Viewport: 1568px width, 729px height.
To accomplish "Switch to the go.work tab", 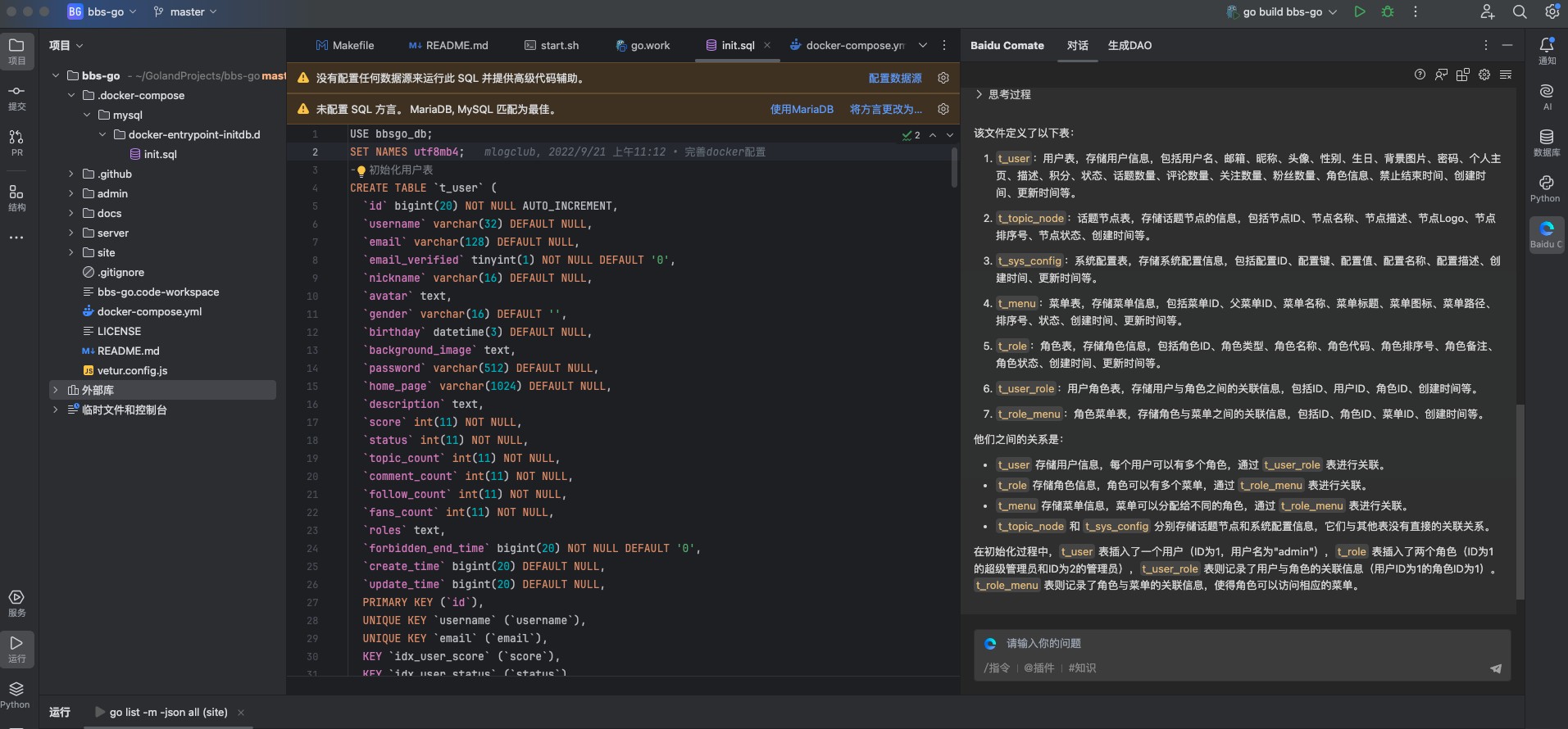I will pyautogui.click(x=643, y=45).
